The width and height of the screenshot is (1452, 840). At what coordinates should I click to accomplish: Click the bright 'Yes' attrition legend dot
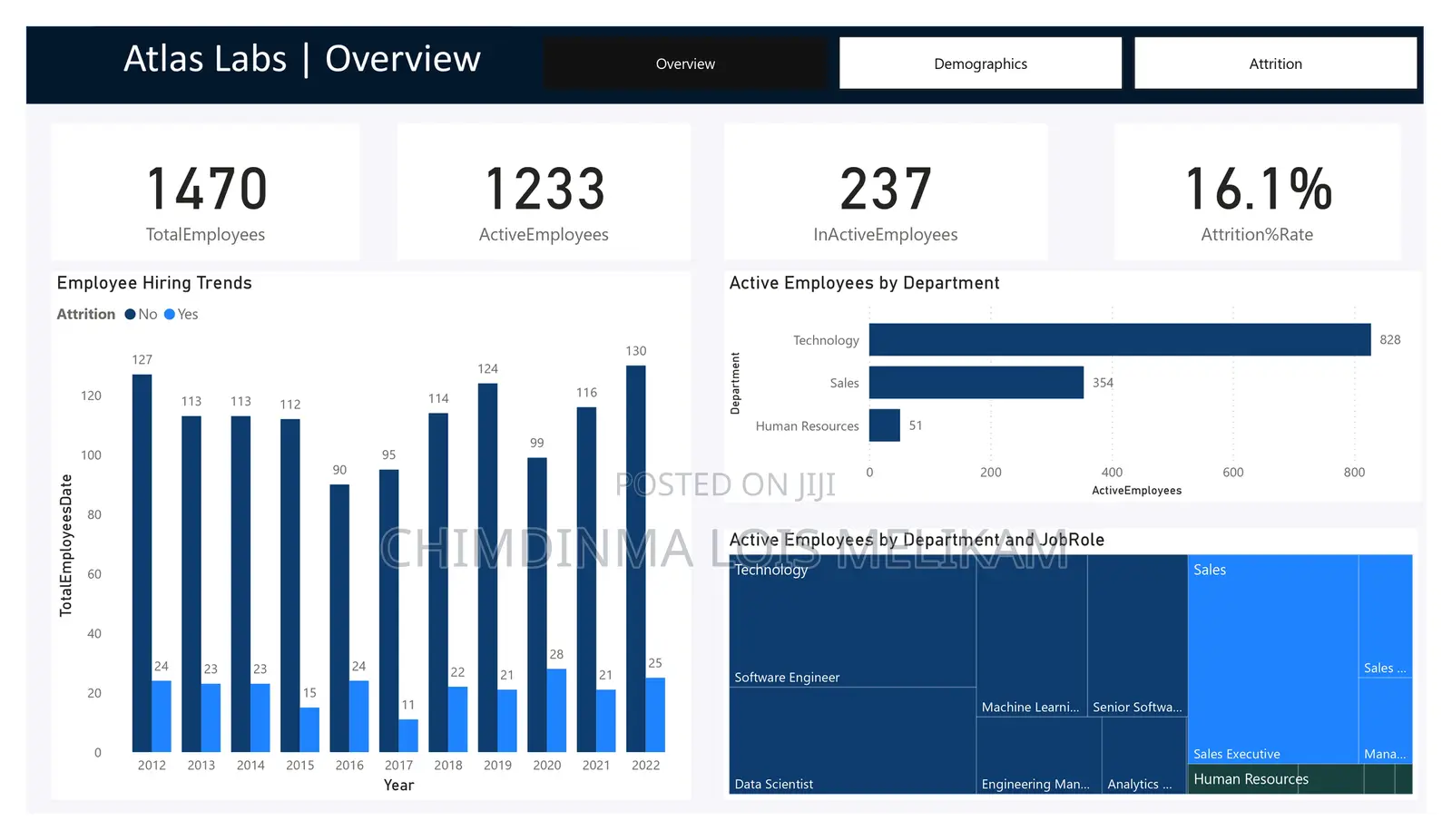click(x=170, y=314)
